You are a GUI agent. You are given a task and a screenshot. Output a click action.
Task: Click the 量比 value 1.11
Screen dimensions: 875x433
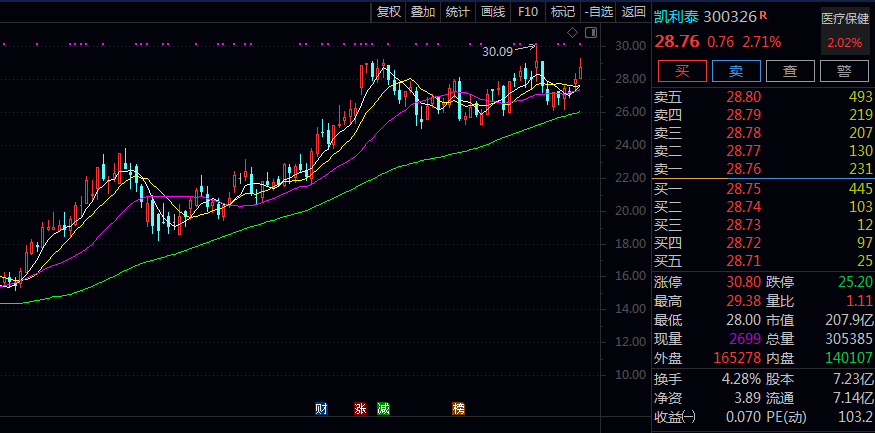coord(860,301)
